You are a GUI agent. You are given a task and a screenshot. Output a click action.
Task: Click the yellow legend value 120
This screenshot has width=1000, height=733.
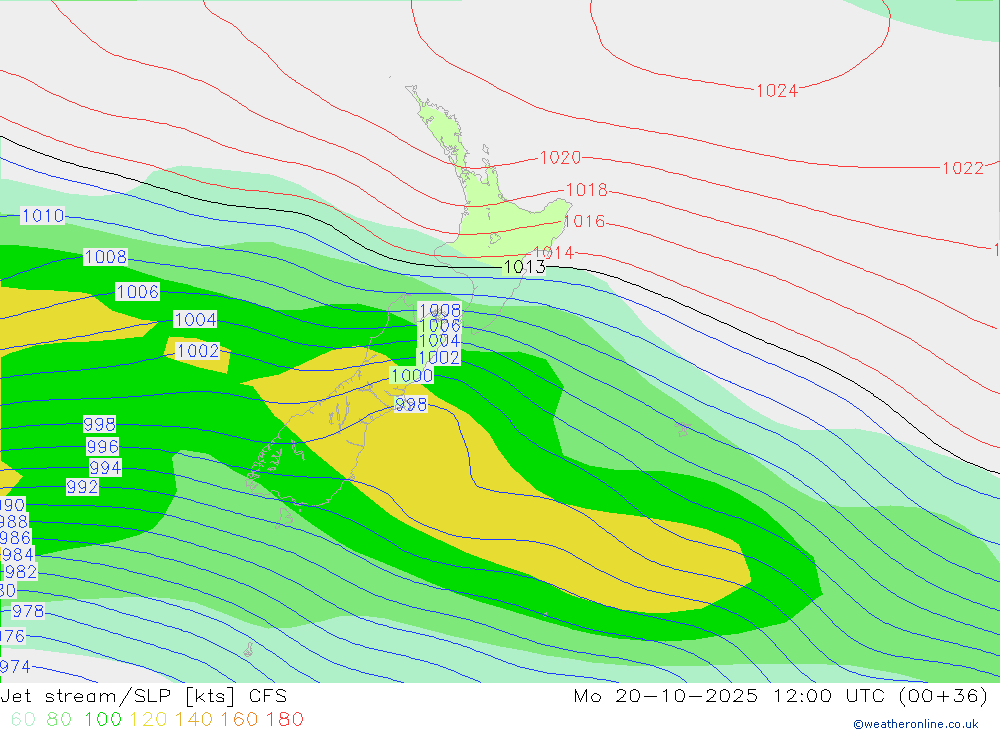coord(149,720)
